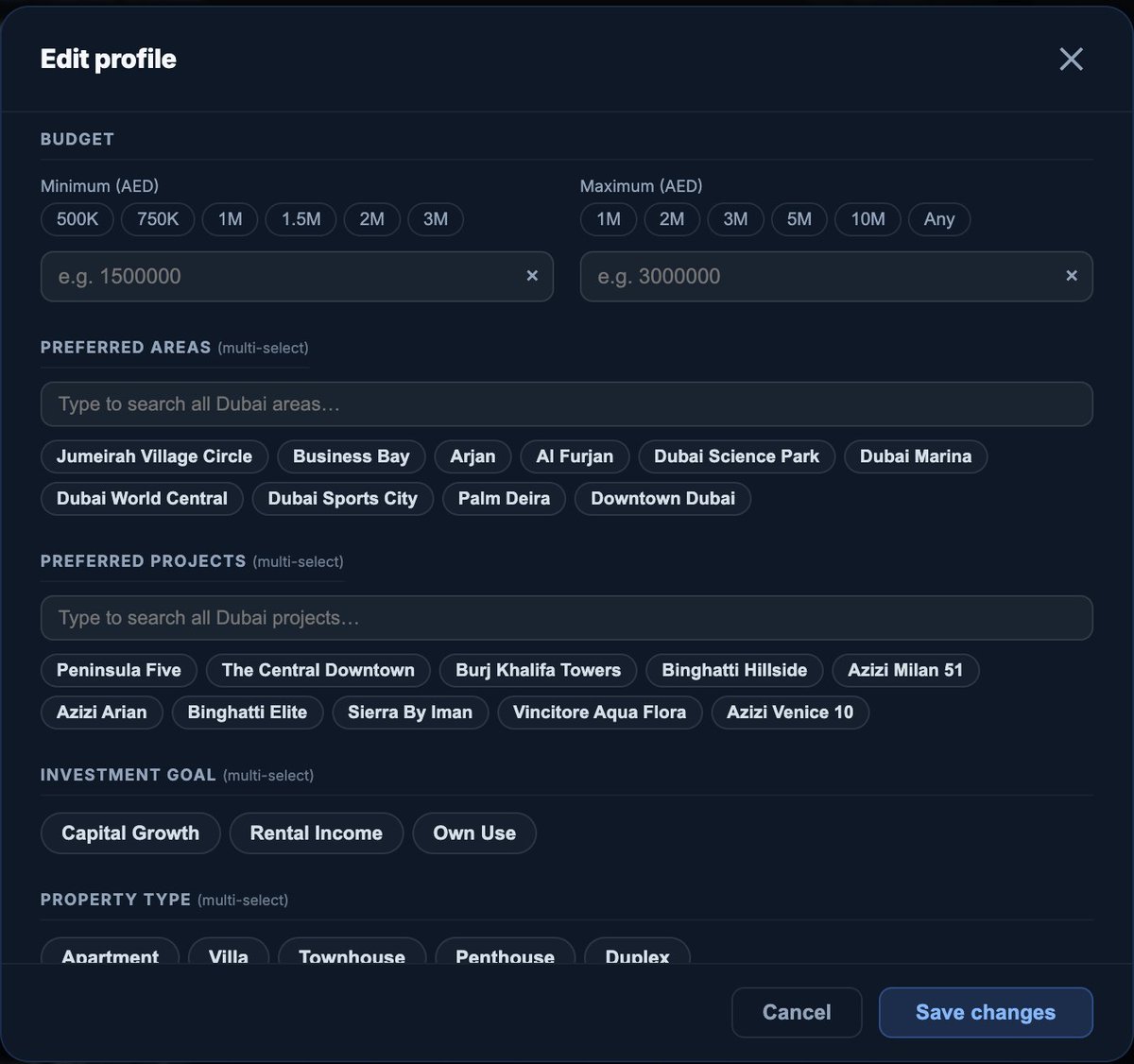The width and height of the screenshot is (1134, 1064).
Task: Choose Rental Income investment goal
Action: [317, 833]
